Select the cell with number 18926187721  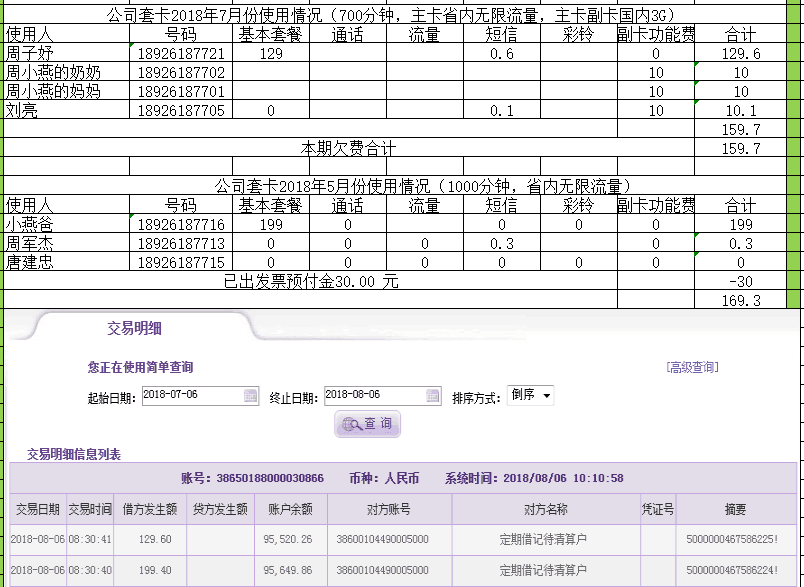pyautogui.click(x=181, y=54)
